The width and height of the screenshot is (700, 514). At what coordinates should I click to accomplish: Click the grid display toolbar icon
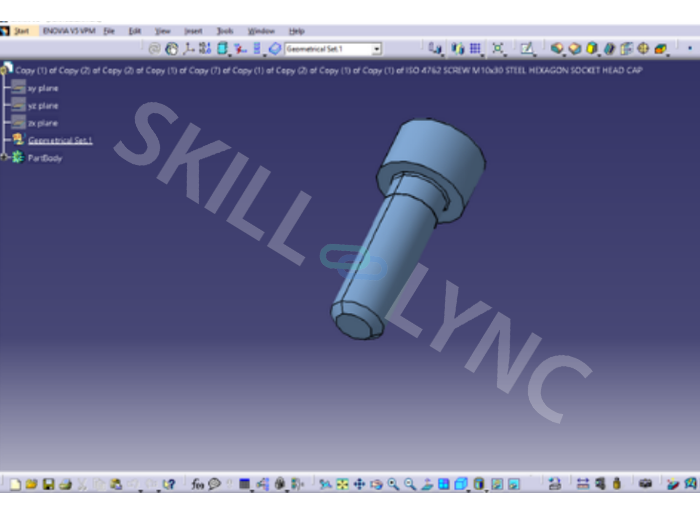point(475,48)
